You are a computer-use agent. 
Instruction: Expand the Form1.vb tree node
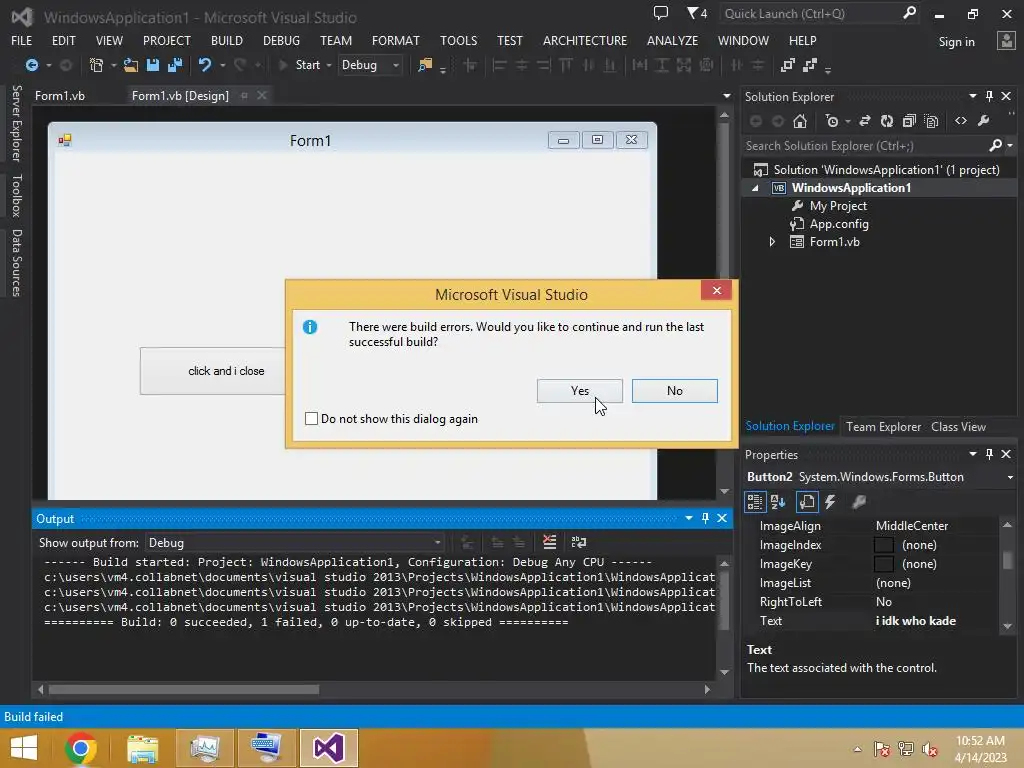[773, 242]
